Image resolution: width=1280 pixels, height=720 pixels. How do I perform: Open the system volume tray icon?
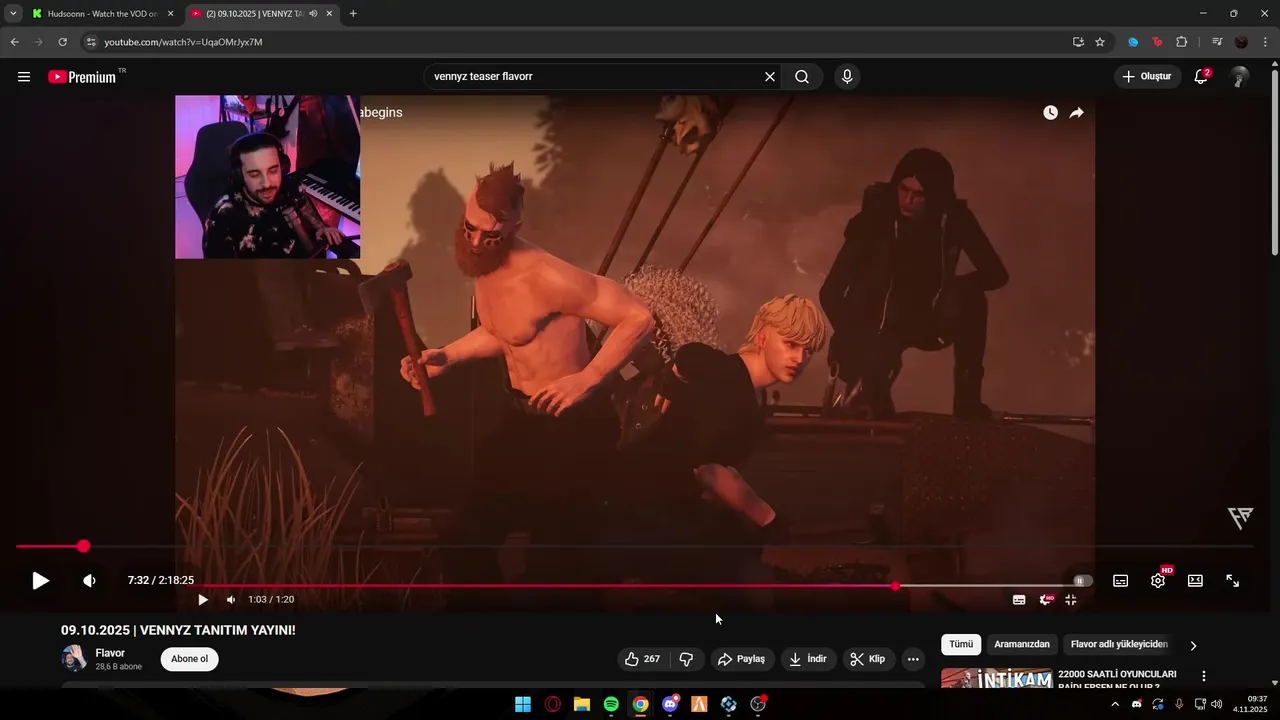coord(1216,704)
